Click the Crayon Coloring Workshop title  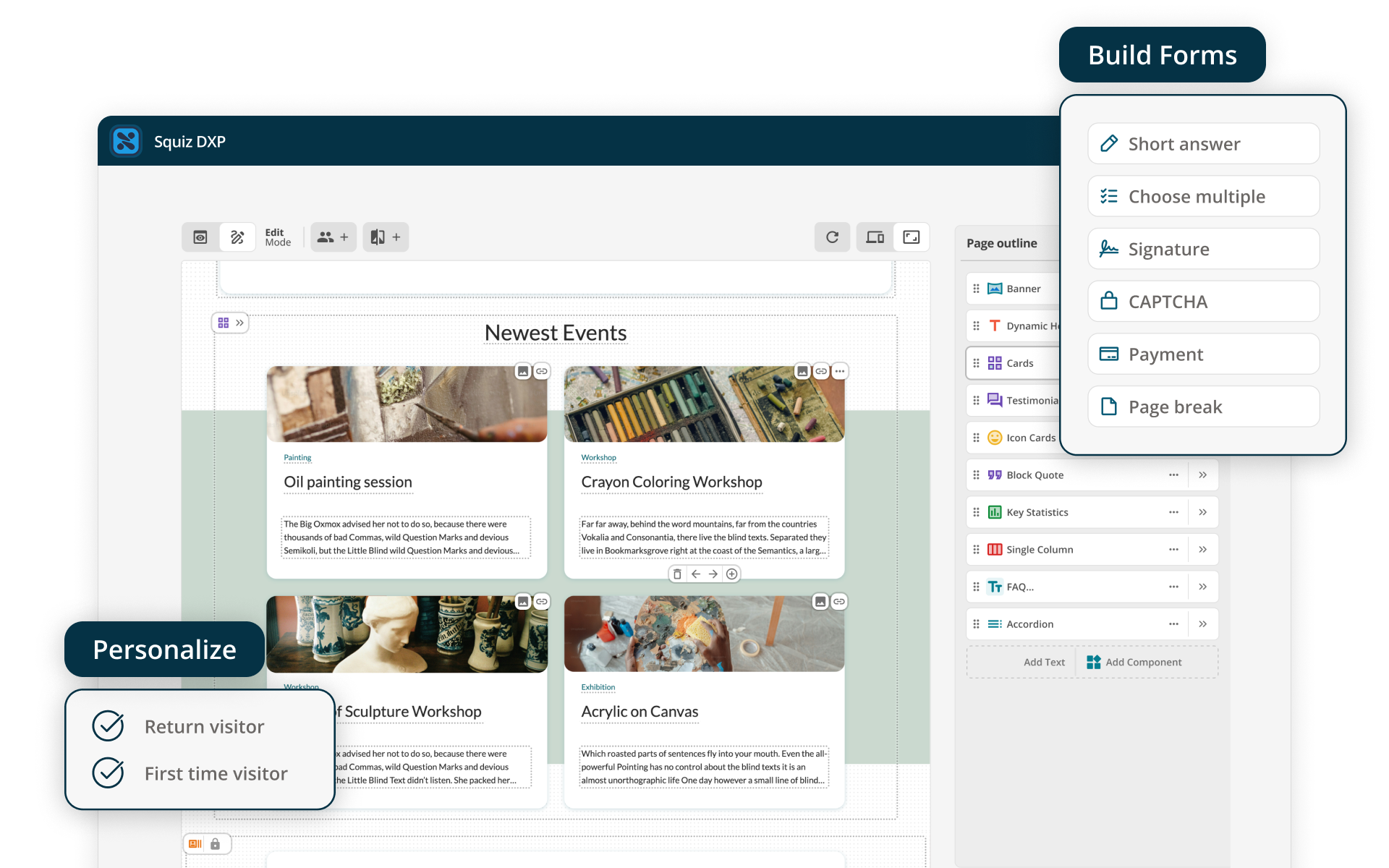[671, 482]
